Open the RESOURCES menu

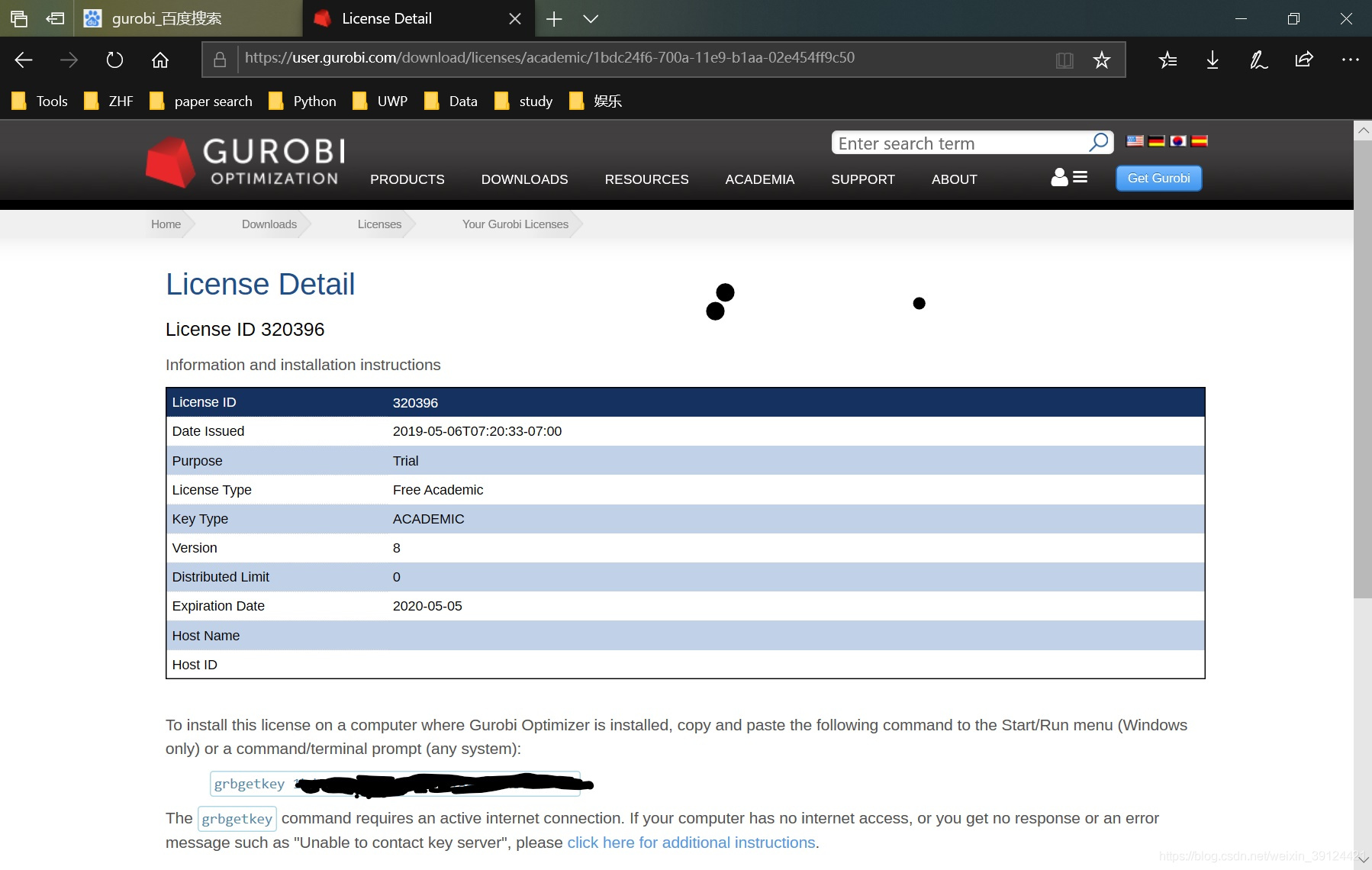click(646, 179)
